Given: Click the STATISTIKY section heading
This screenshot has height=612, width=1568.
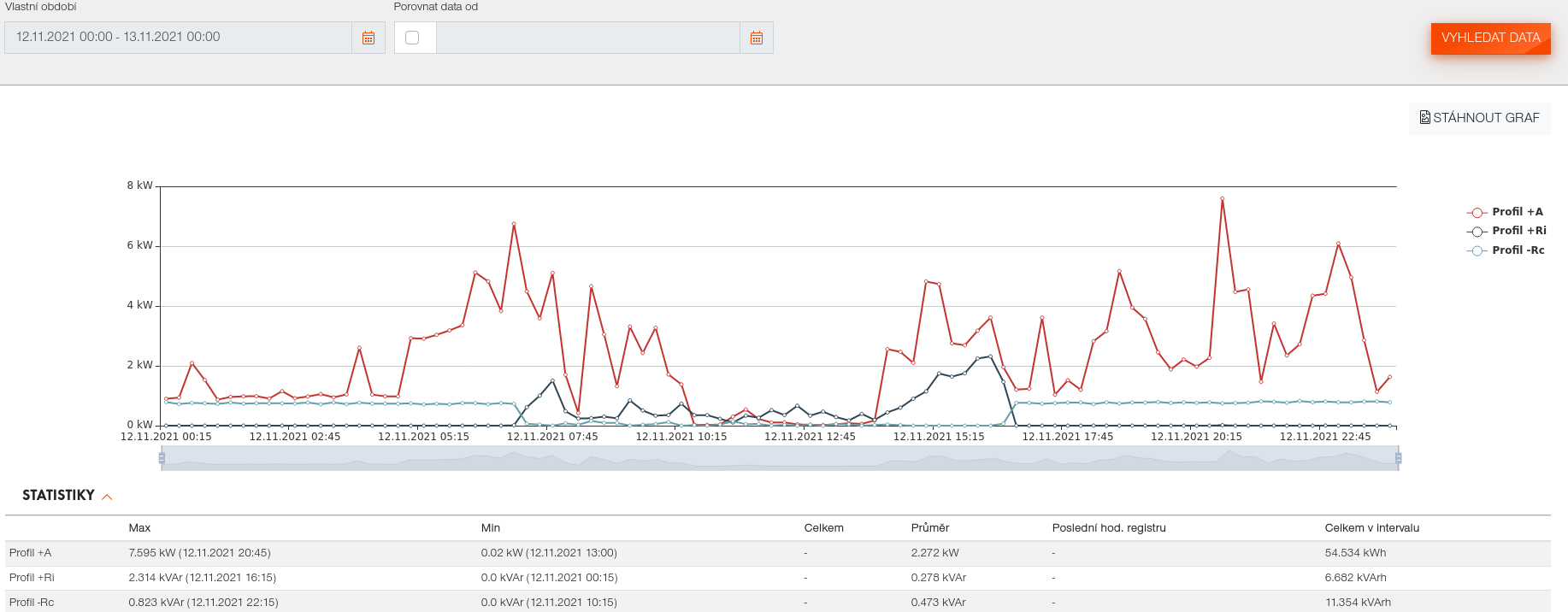Looking at the screenshot, I should 58,496.
